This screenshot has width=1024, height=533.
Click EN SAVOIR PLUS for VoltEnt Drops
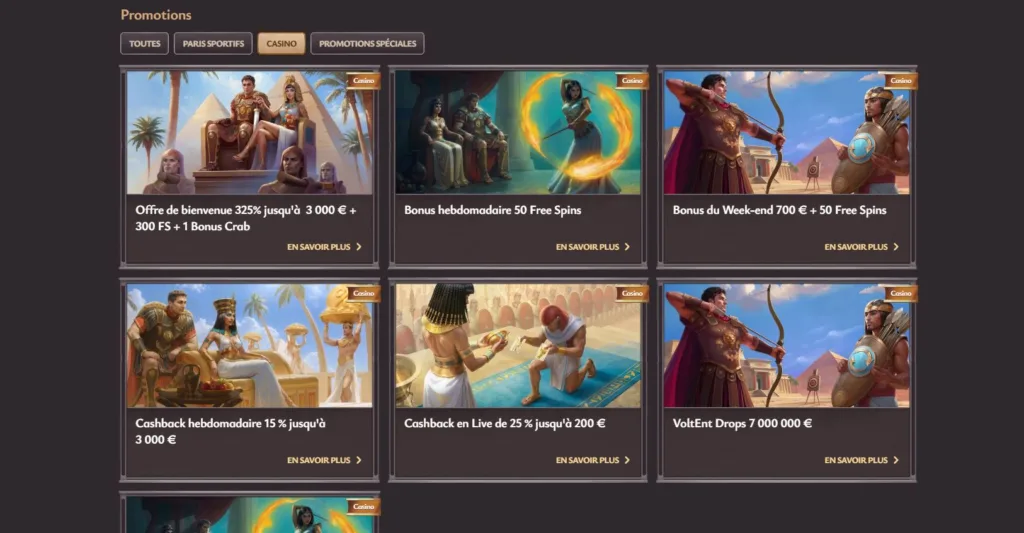click(x=856, y=460)
